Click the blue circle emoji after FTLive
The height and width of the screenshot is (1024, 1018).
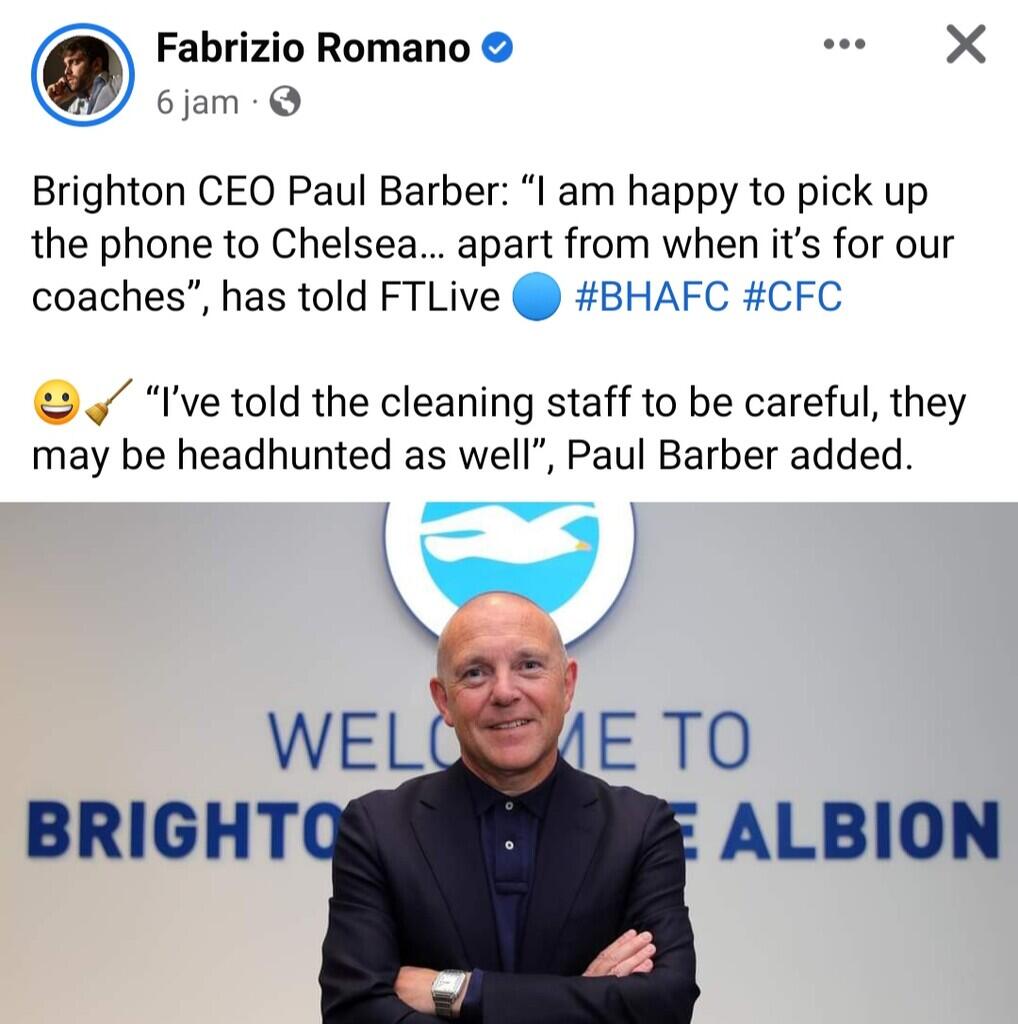click(x=537, y=296)
